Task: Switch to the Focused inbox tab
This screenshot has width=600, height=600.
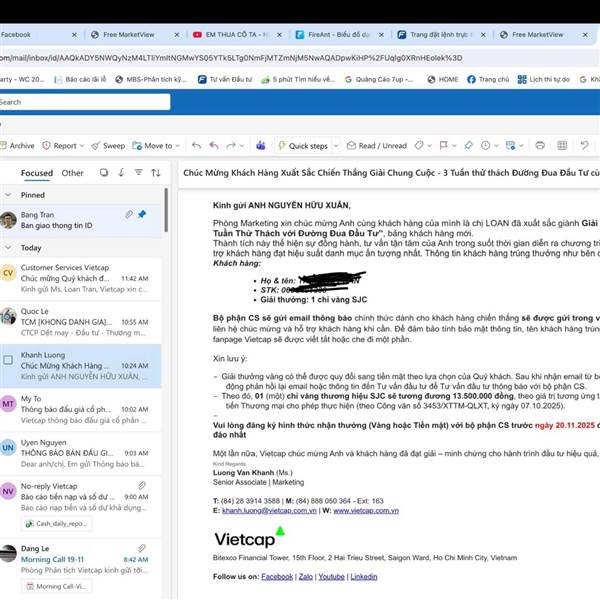Action: point(37,173)
